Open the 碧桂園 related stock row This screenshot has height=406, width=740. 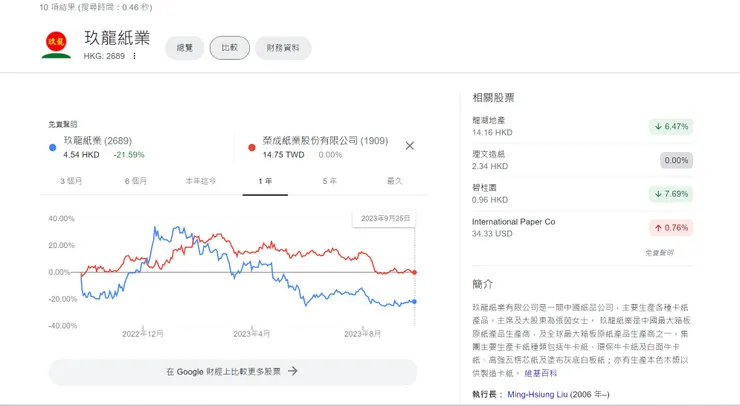coord(582,194)
